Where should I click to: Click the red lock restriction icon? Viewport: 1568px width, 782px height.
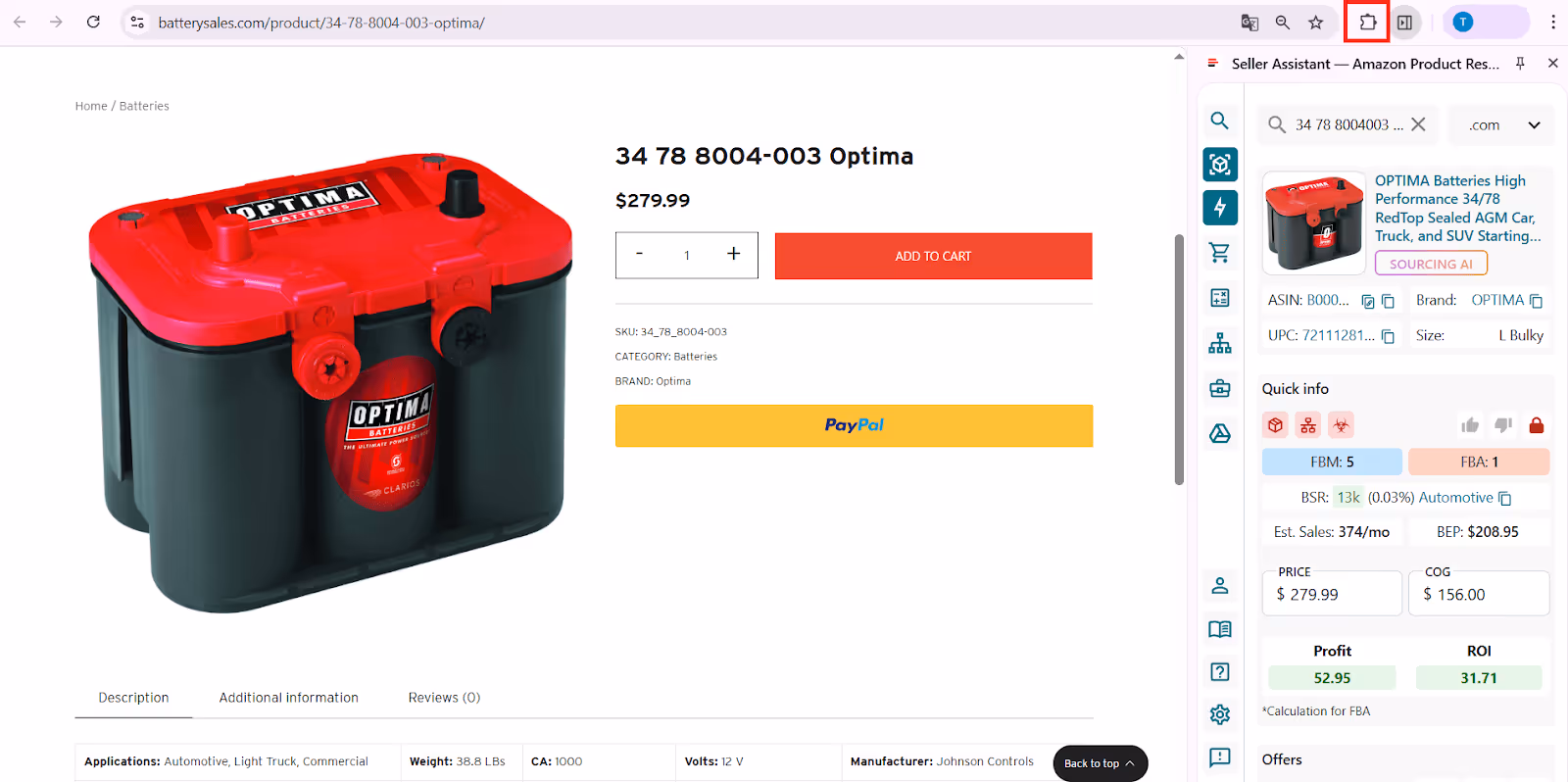[x=1537, y=424]
